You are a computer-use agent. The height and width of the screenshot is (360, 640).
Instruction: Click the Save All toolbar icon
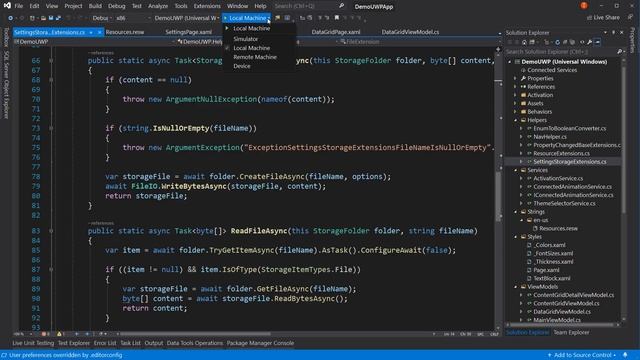58,18
